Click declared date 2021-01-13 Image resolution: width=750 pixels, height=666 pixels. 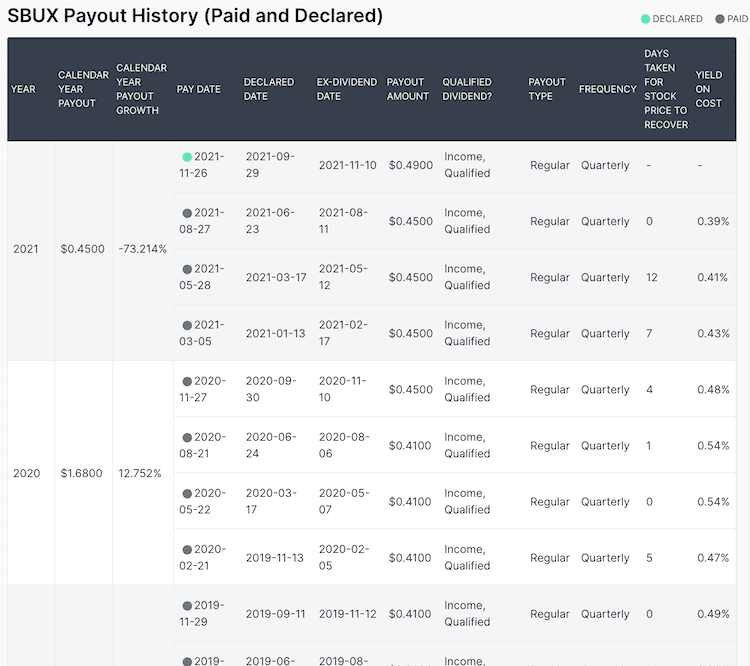point(276,333)
